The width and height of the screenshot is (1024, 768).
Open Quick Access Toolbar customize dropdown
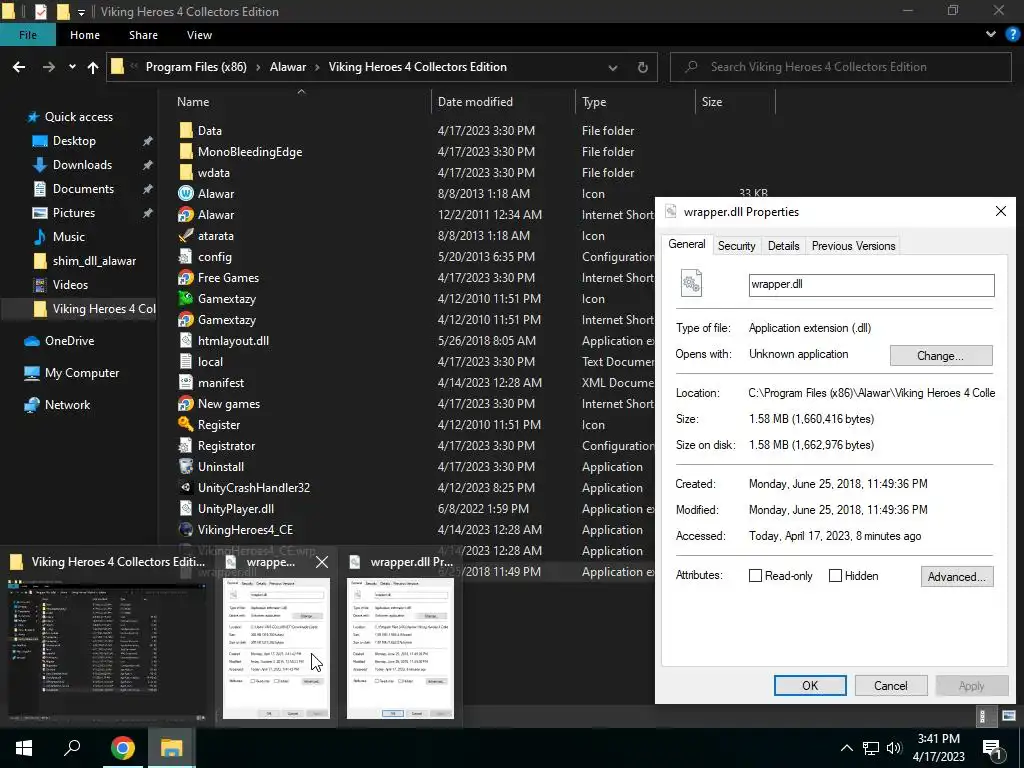[x=81, y=12]
